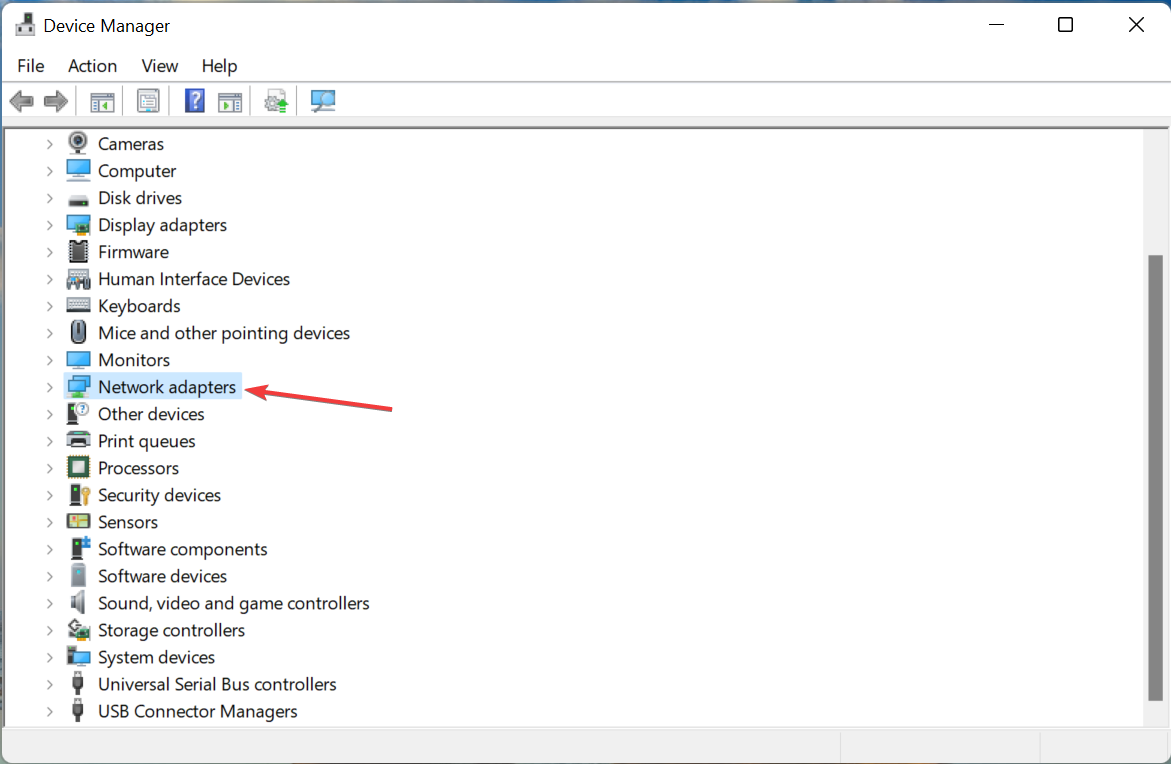Click Scan for hardware changes icon
Image resolution: width=1171 pixels, height=764 pixels.
(x=323, y=101)
